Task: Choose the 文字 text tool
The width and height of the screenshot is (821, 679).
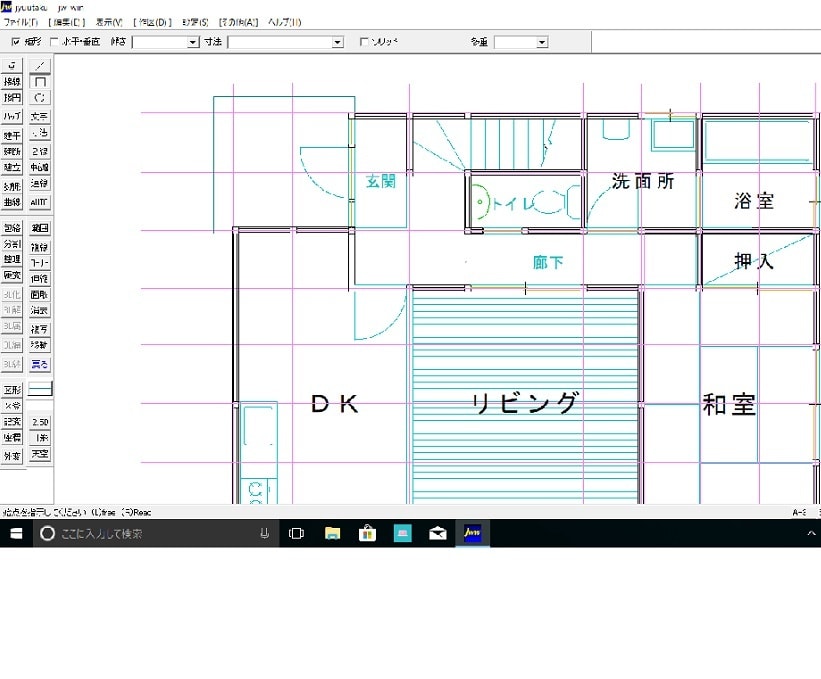Action: [x=40, y=116]
